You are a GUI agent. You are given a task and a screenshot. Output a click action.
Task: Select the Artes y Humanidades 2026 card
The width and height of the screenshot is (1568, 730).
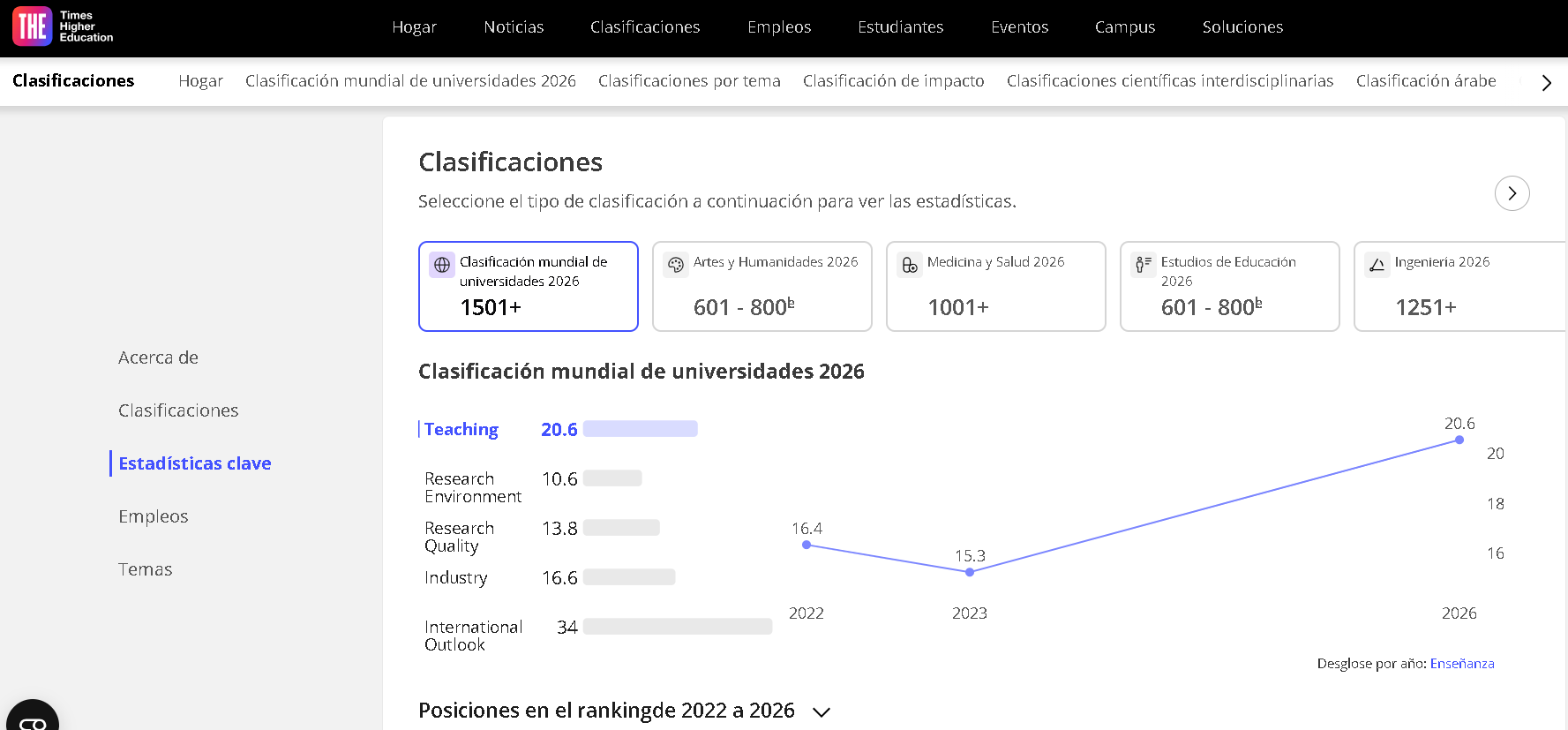coord(762,286)
